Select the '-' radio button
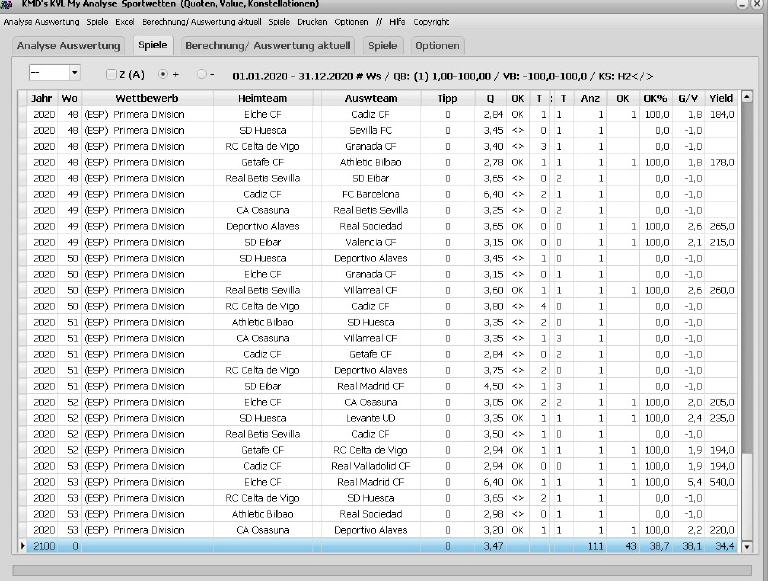The image size is (768, 581). click(201, 74)
